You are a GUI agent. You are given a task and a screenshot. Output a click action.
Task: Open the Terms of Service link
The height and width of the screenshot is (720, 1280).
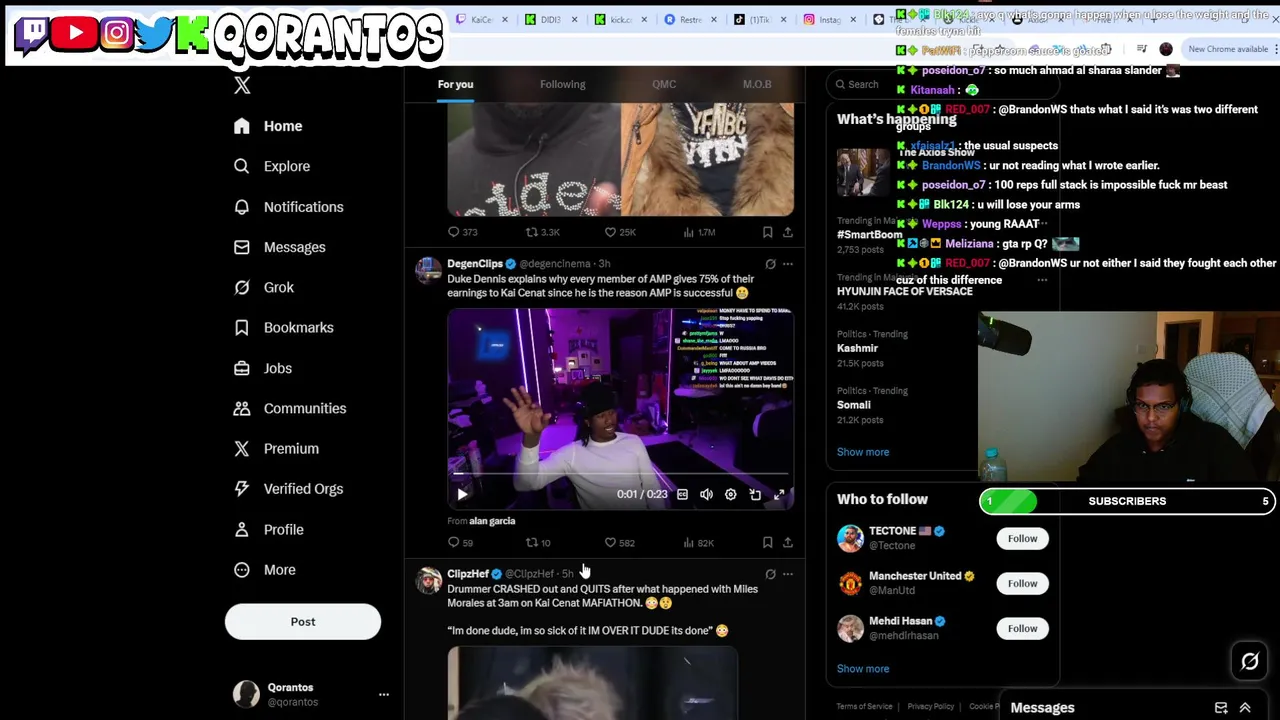click(x=865, y=707)
